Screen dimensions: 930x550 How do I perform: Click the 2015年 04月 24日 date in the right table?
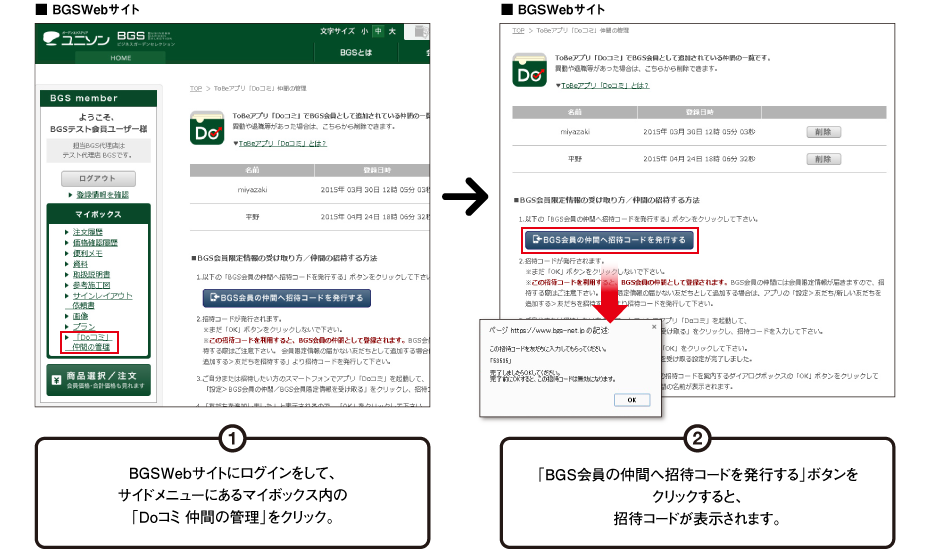click(699, 159)
